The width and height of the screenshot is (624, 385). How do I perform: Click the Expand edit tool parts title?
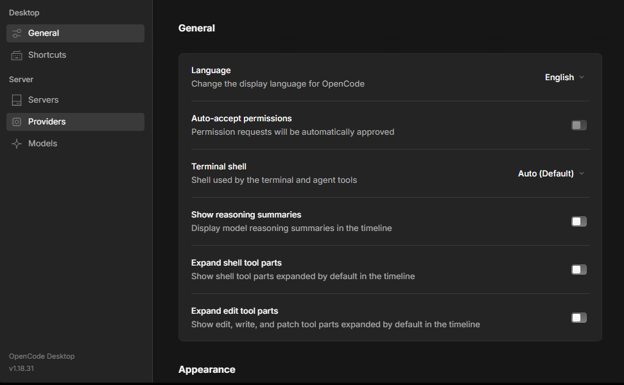pos(234,311)
